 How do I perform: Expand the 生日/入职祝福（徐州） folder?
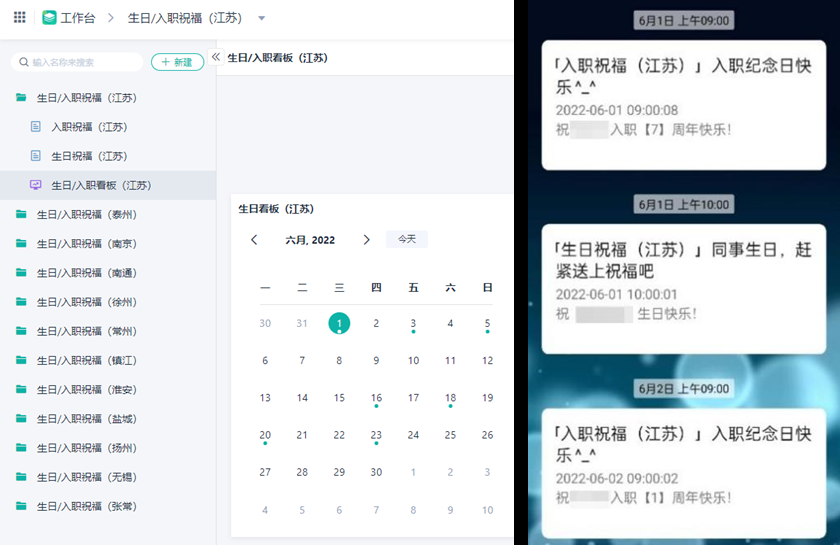[x=108, y=302]
